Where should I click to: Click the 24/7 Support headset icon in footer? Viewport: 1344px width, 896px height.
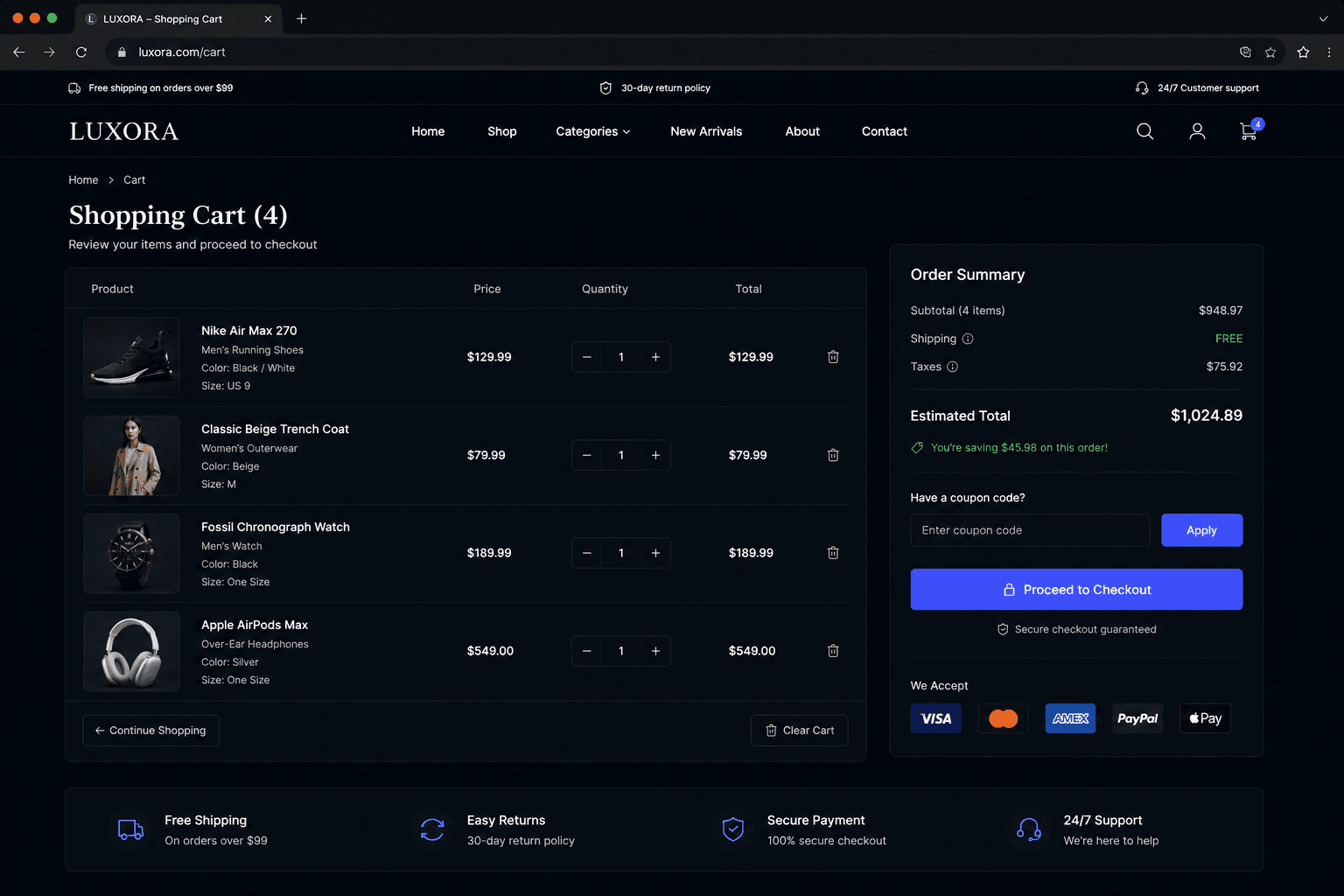[1030, 829]
